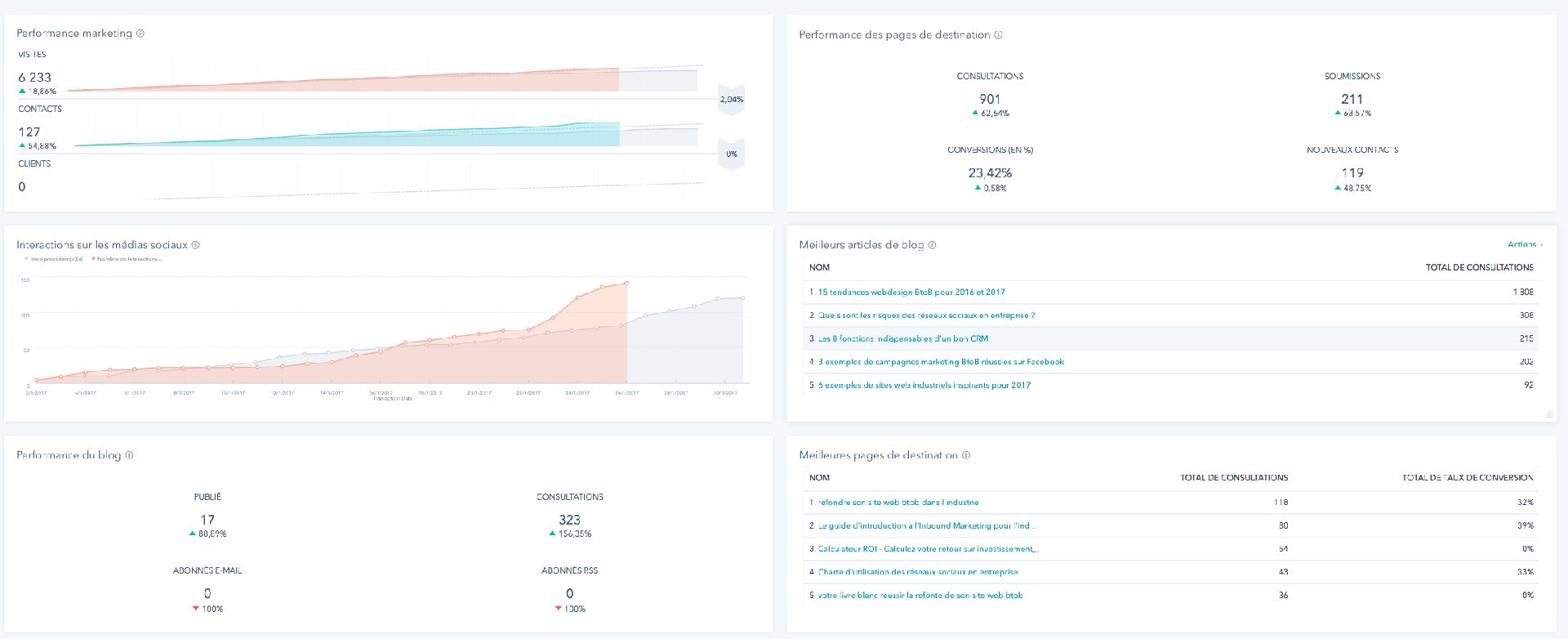Screen dimensions: 1568x639
Task: Open '3 exemples de campagnes marketing BtoB' article
Action: 941,362
